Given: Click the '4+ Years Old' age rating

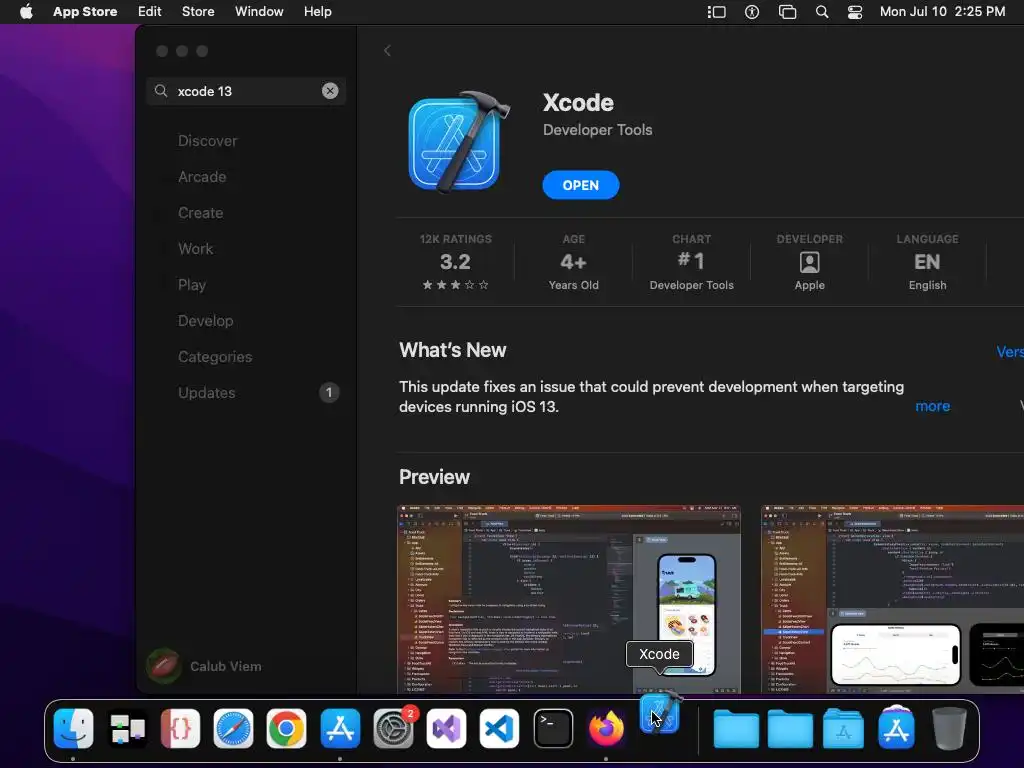Looking at the screenshot, I should coord(573,262).
